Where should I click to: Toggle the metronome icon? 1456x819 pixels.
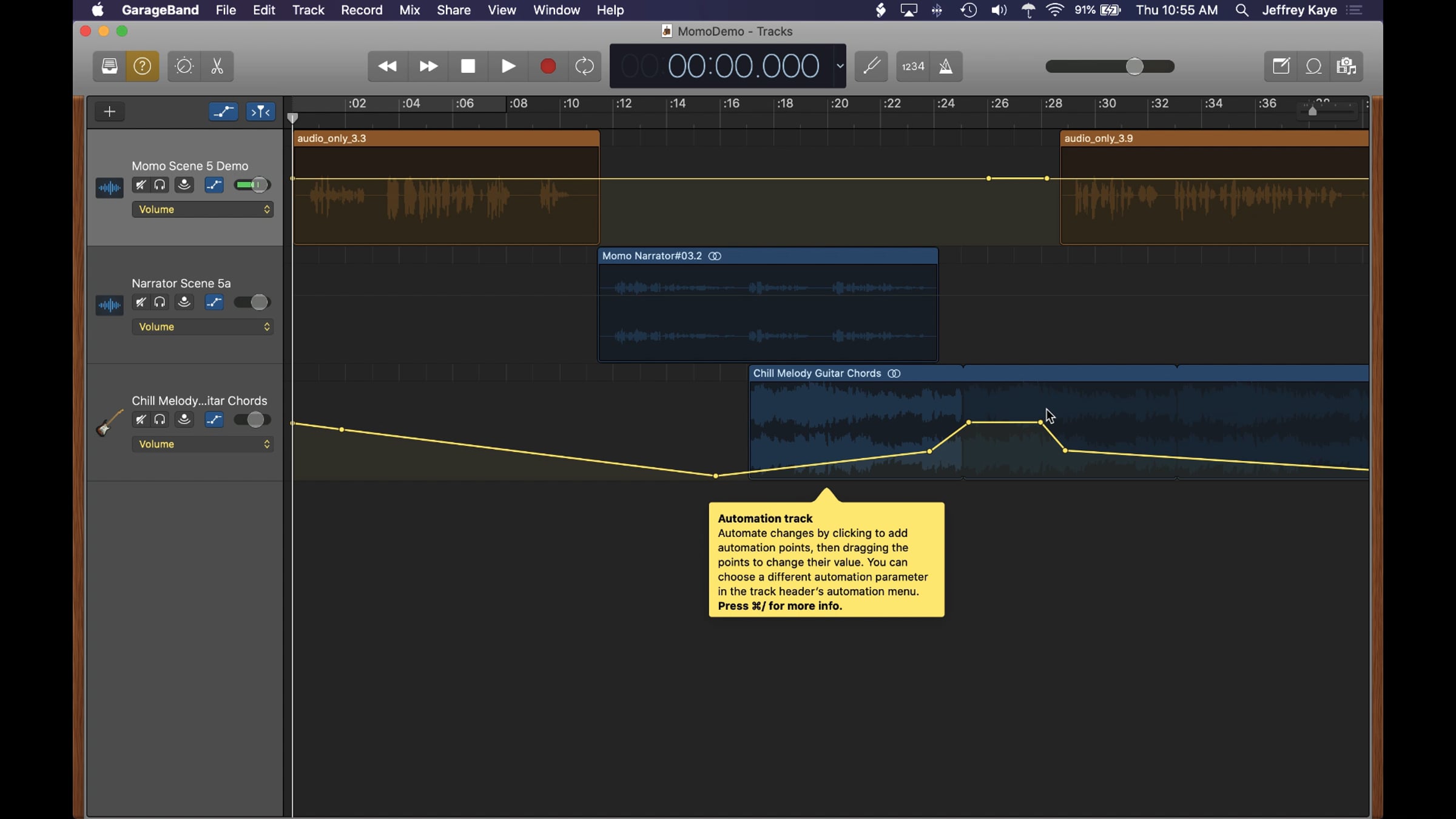coord(946,66)
